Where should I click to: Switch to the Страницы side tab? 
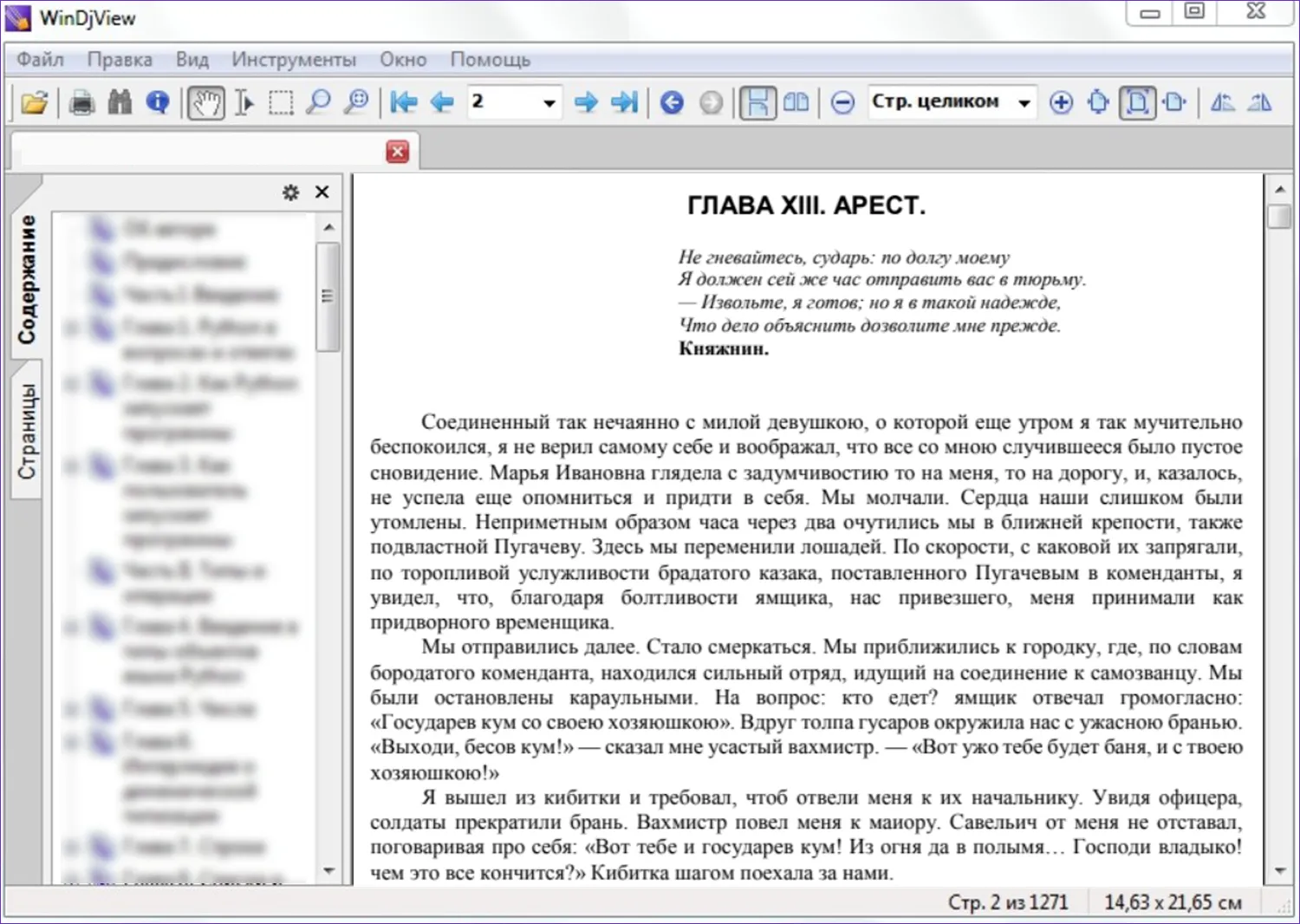(x=28, y=431)
